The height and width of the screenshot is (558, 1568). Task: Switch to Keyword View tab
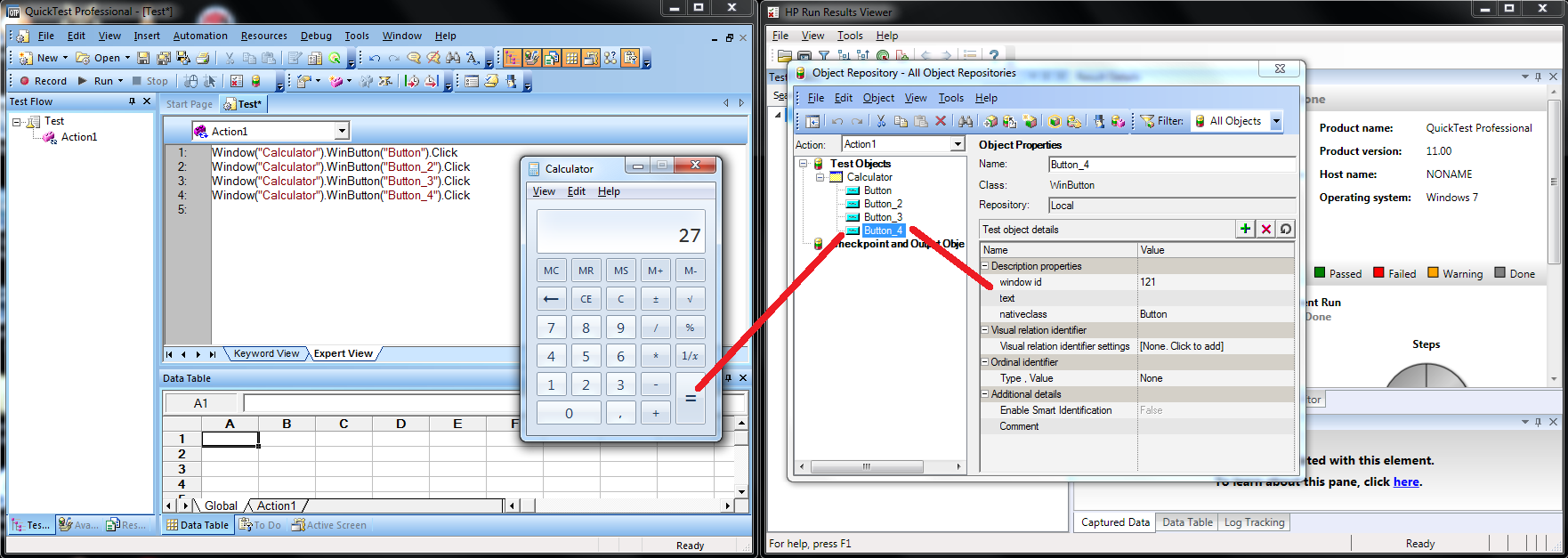(x=266, y=353)
